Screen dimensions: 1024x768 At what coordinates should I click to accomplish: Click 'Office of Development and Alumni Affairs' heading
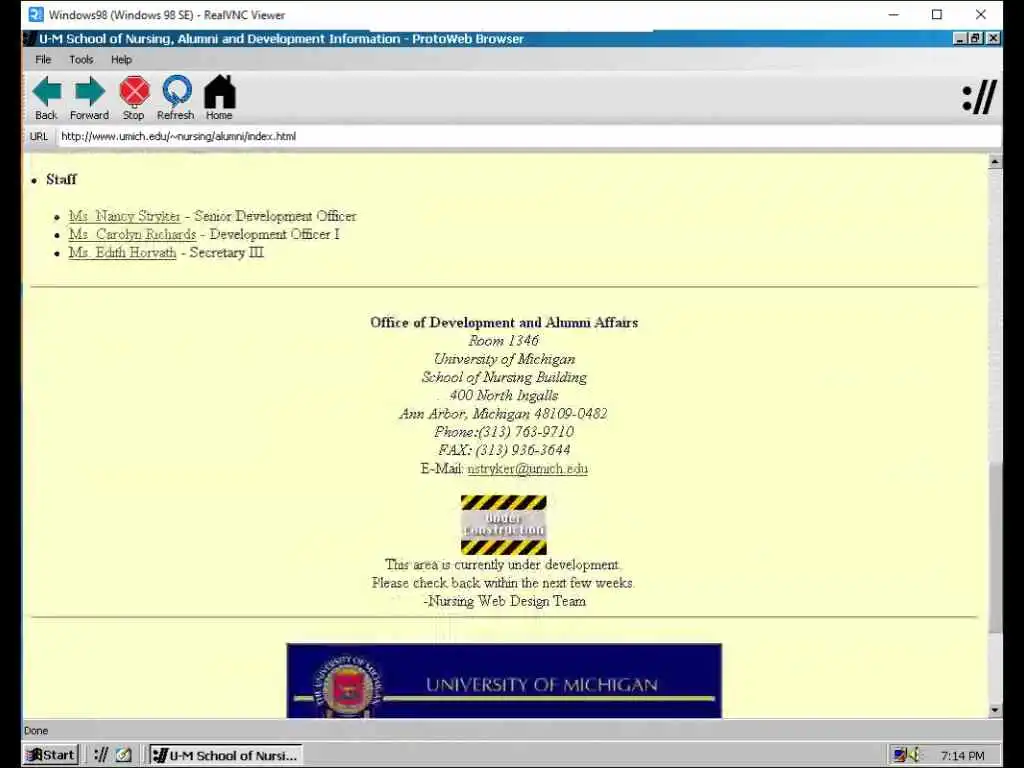click(x=504, y=323)
